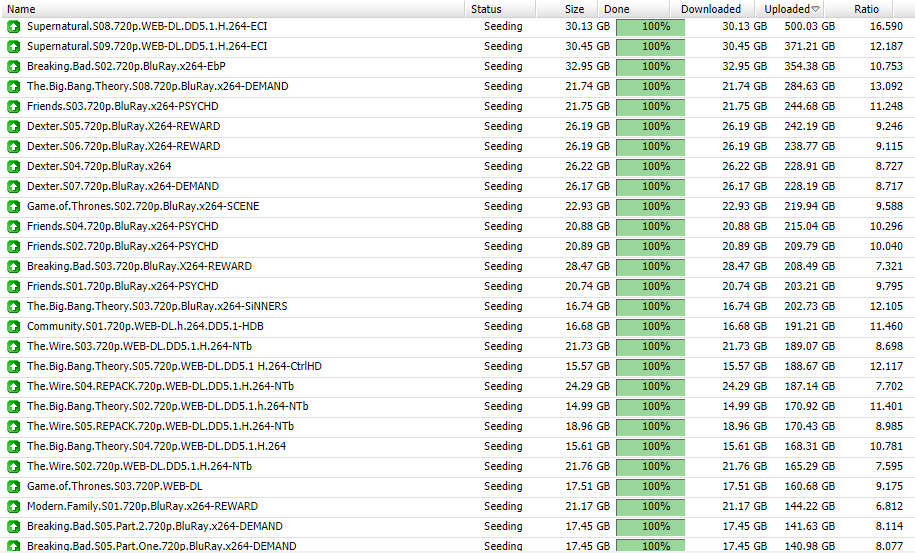Click the green icon for The.Wire.S03
Viewport: 915px width, 553px height.
pos(13,347)
